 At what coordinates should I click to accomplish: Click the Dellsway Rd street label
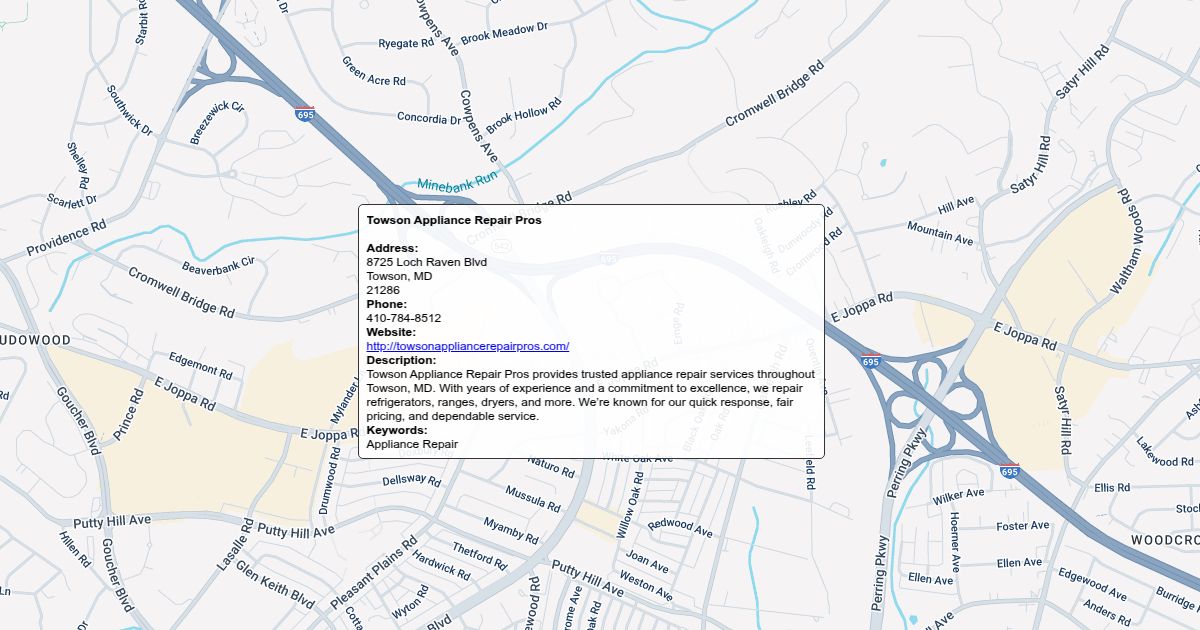411,480
